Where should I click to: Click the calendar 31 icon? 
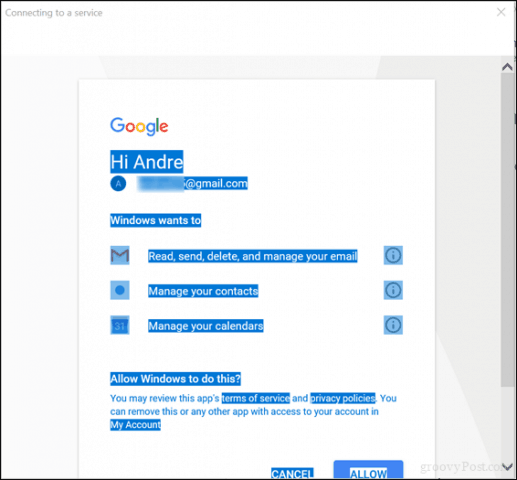[x=120, y=325]
